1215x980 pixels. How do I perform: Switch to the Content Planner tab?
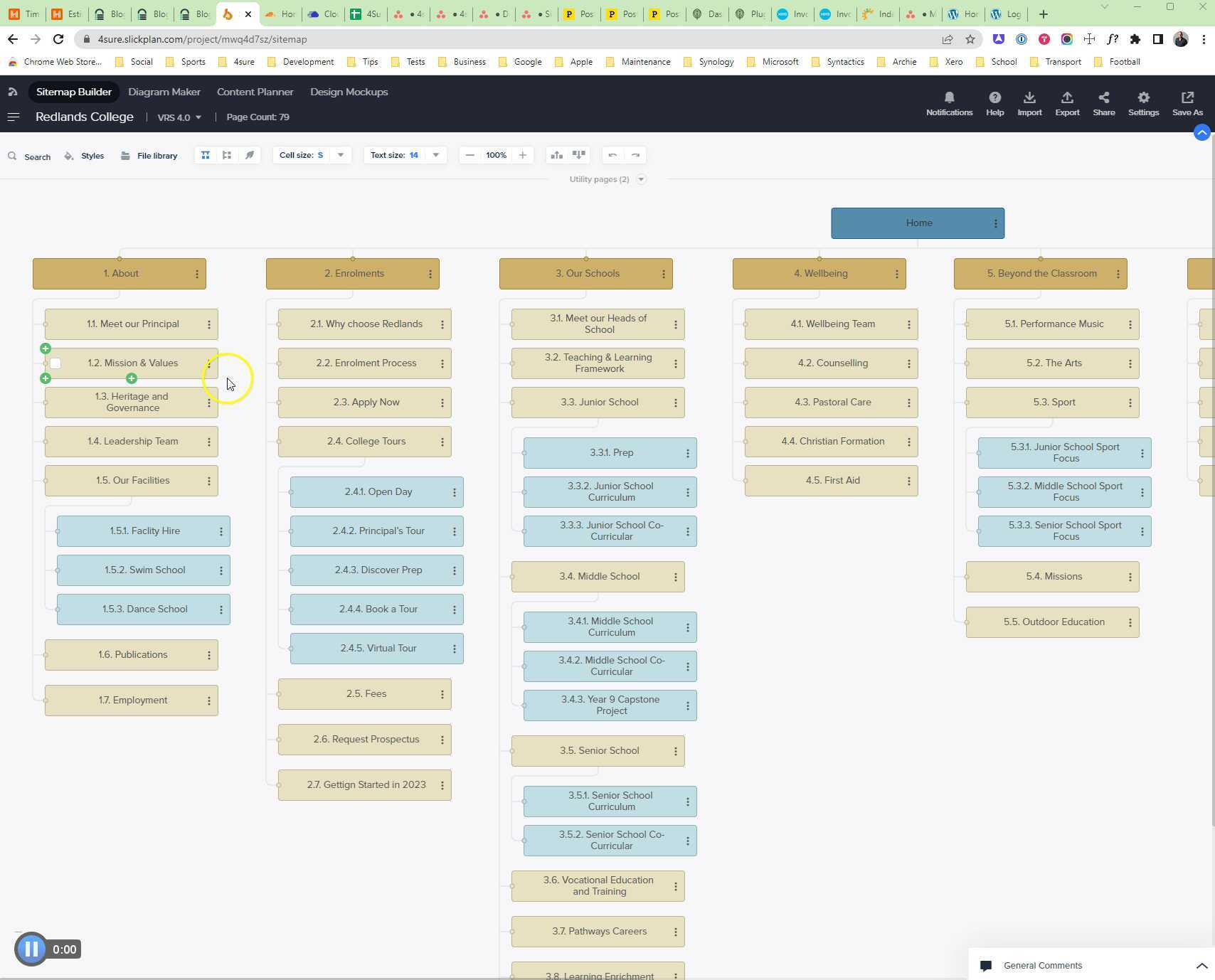click(255, 92)
